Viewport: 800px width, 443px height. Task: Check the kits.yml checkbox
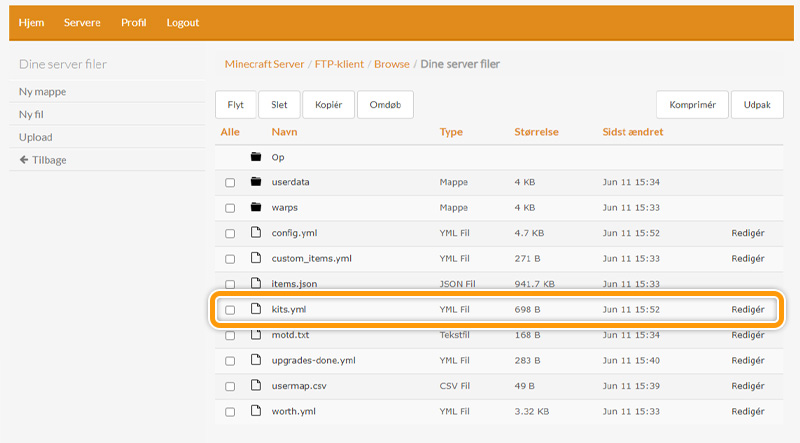[230, 310]
